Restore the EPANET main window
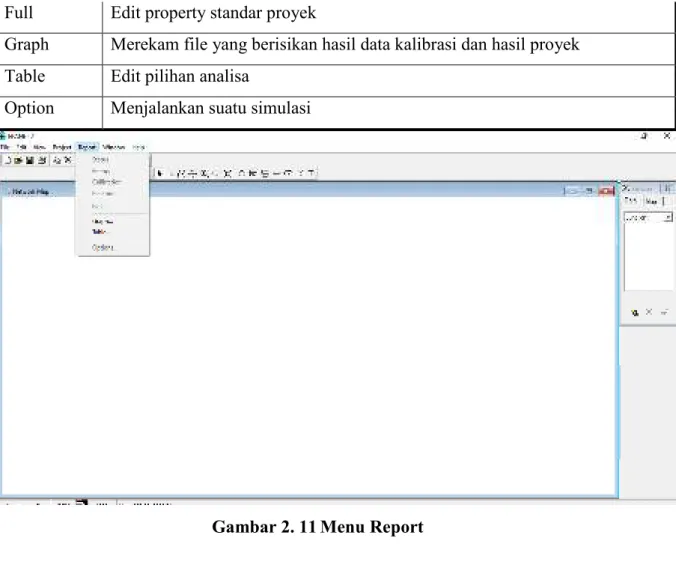This screenshot has width=676, height=562. click(645, 136)
